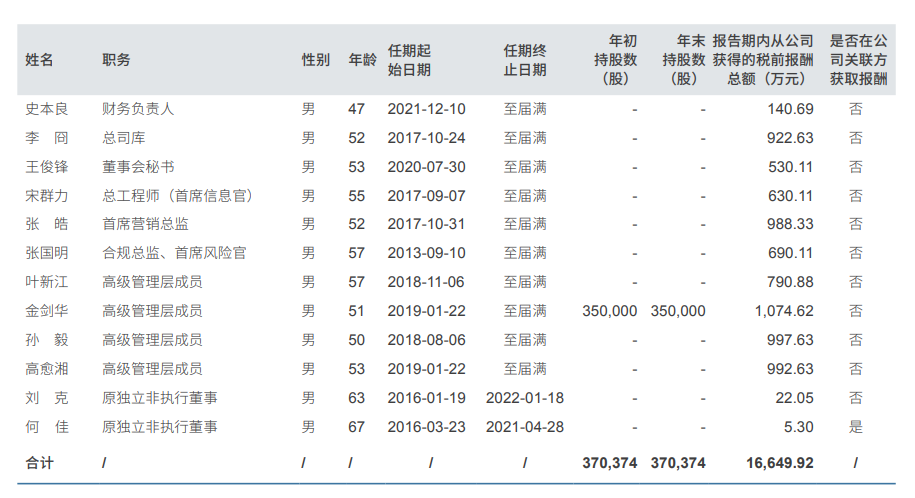Click the name 王俊锋

pos(47,167)
